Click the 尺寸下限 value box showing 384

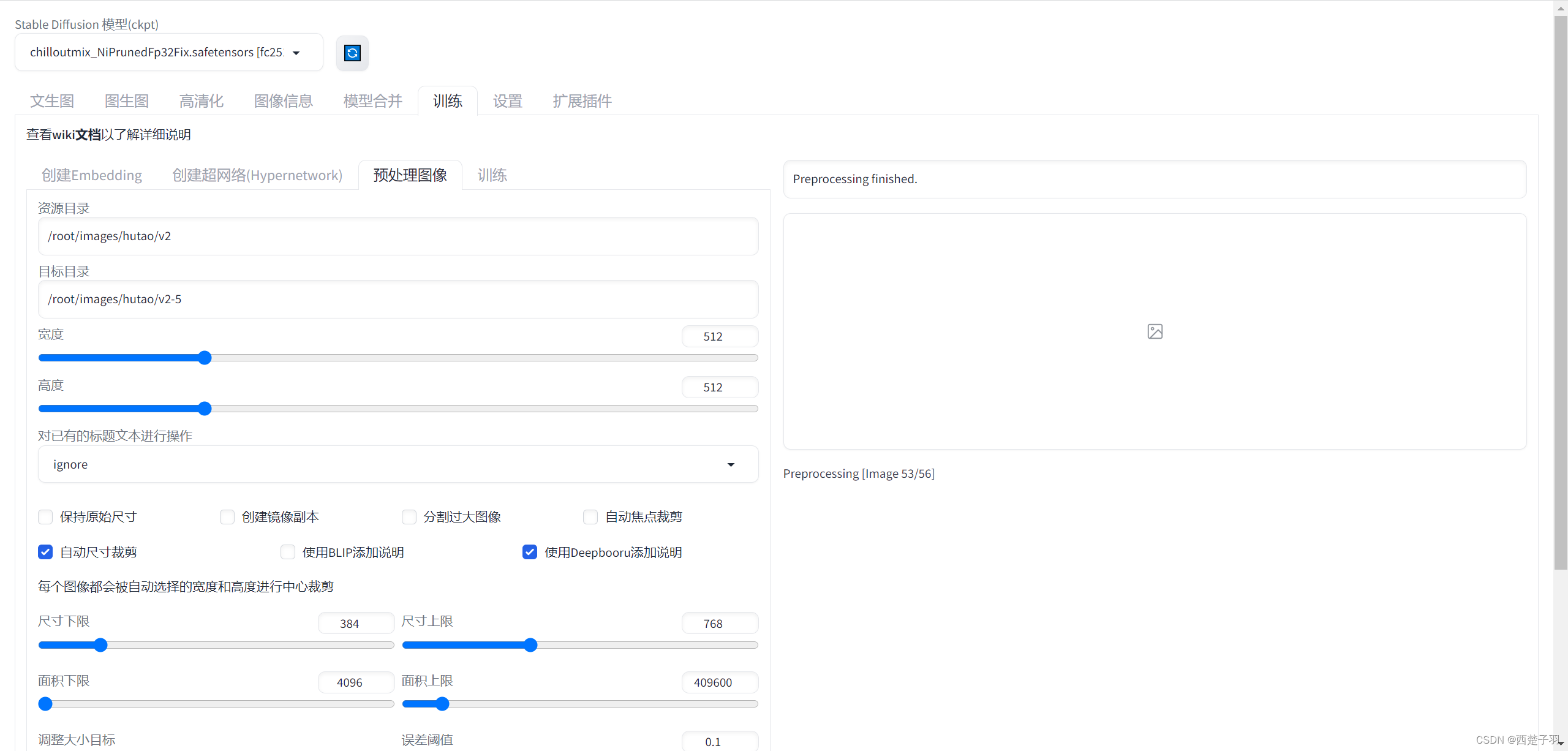(x=356, y=624)
